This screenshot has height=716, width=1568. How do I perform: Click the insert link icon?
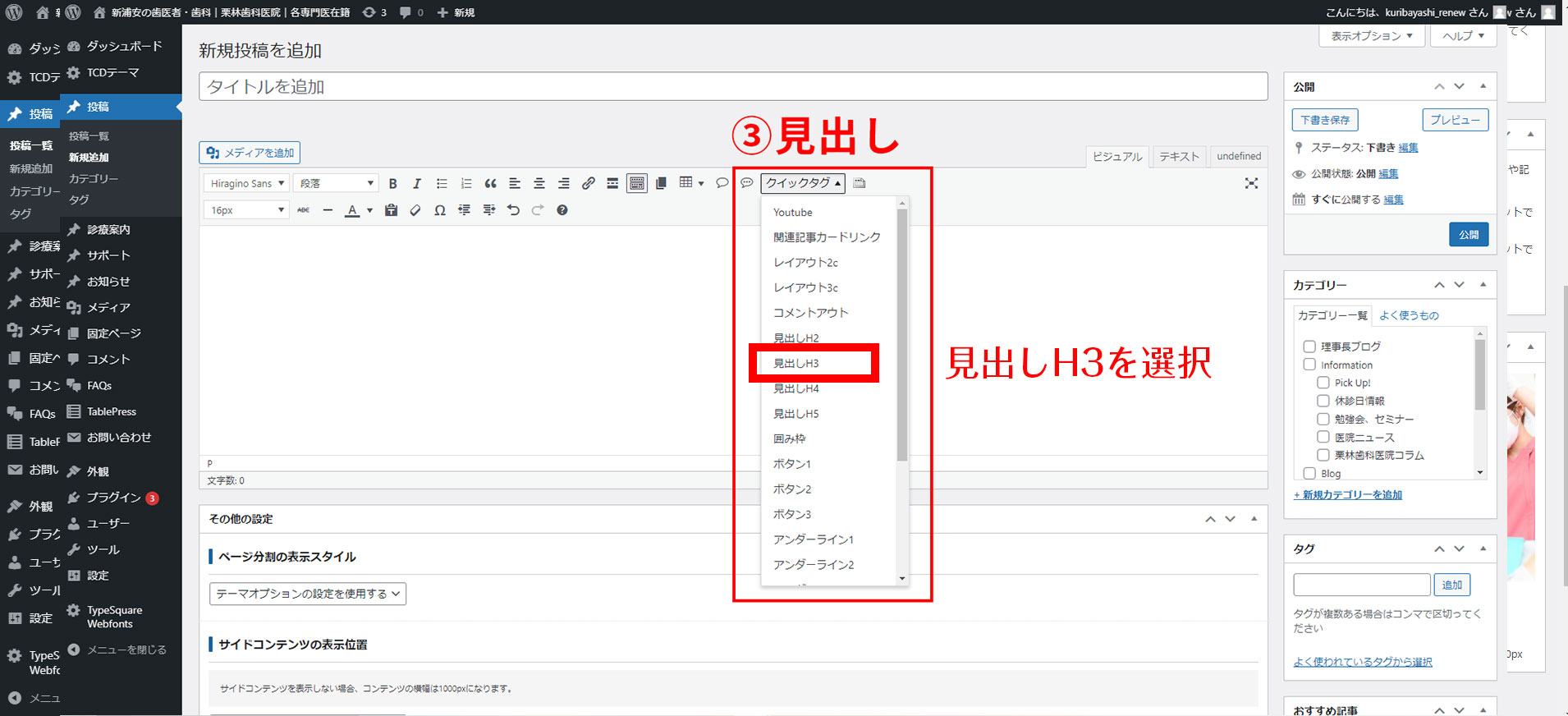click(588, 184)
